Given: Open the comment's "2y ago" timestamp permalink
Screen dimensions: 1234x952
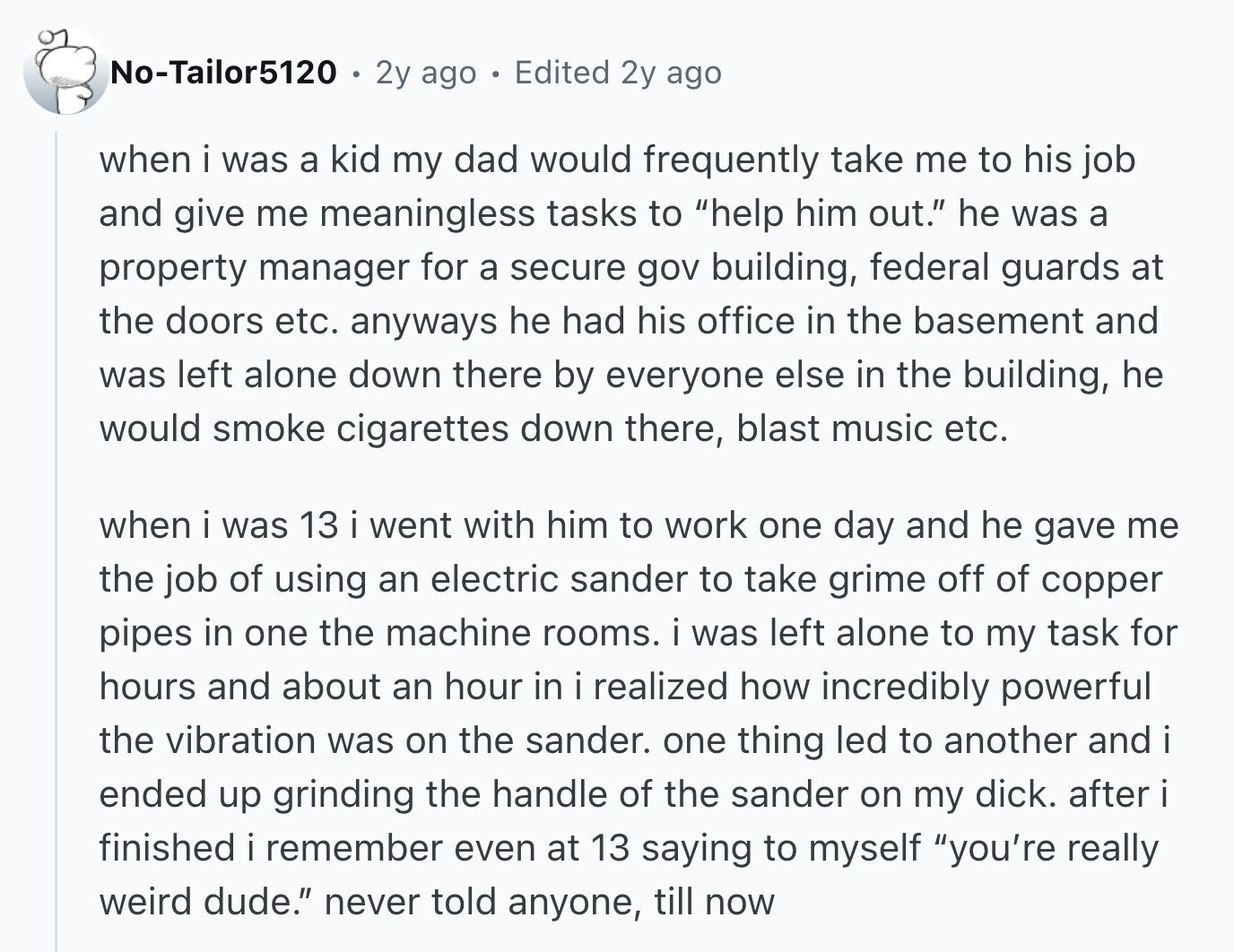Looking at the screenshot, I should coord(426,73).
